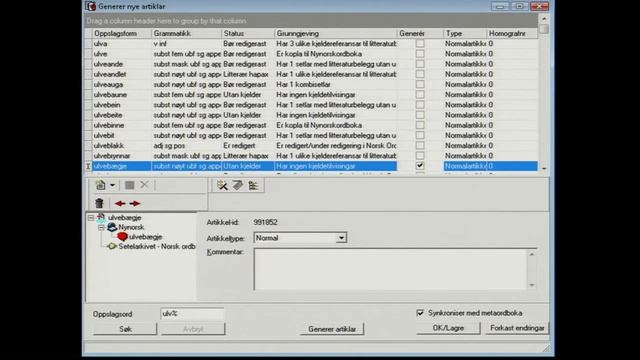Click the pencil-and-list edit icon in the right toolbar

(222, 185)
